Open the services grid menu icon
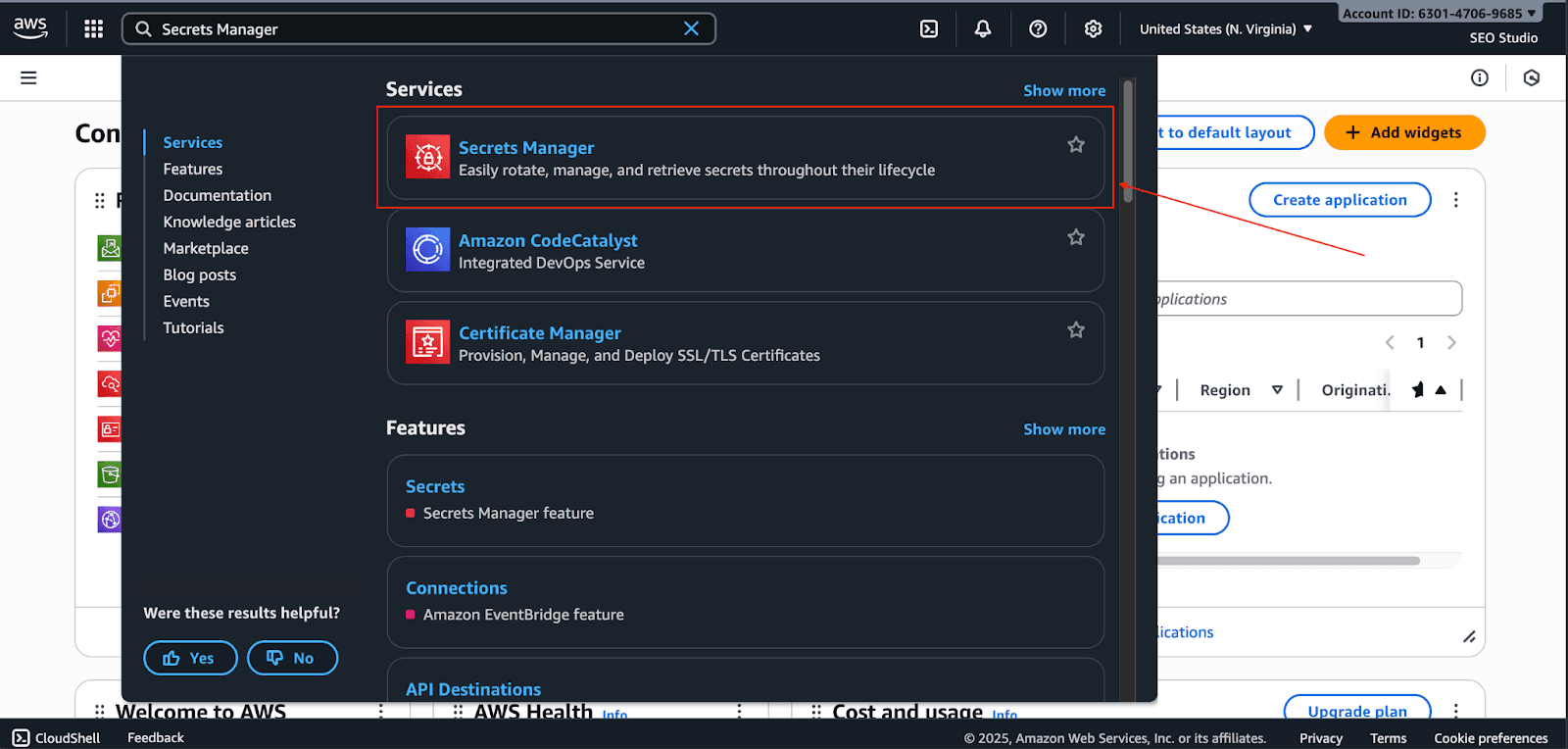This screenshot has width=1568, height=749. (x=93, y=28)
